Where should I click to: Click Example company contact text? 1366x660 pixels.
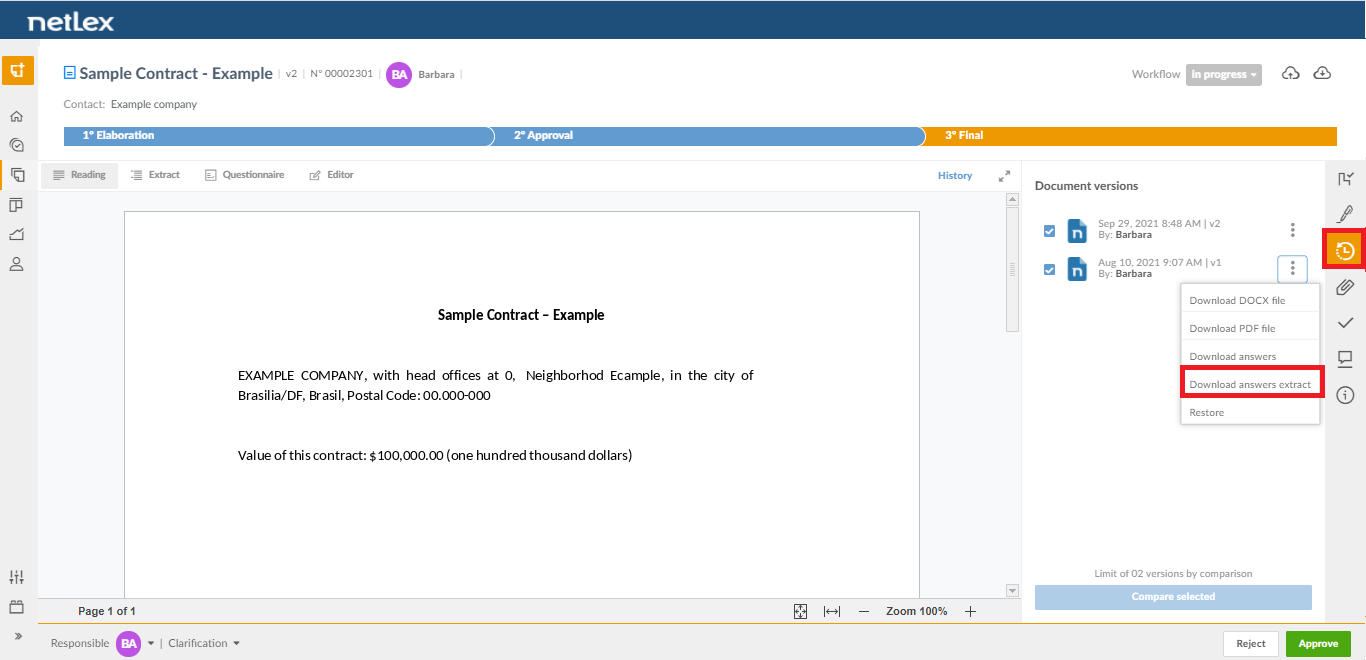(x=154, y=104)
